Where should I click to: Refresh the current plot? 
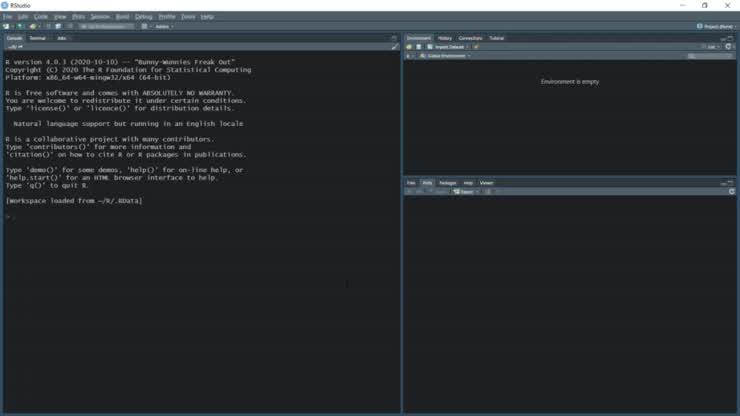732,192
